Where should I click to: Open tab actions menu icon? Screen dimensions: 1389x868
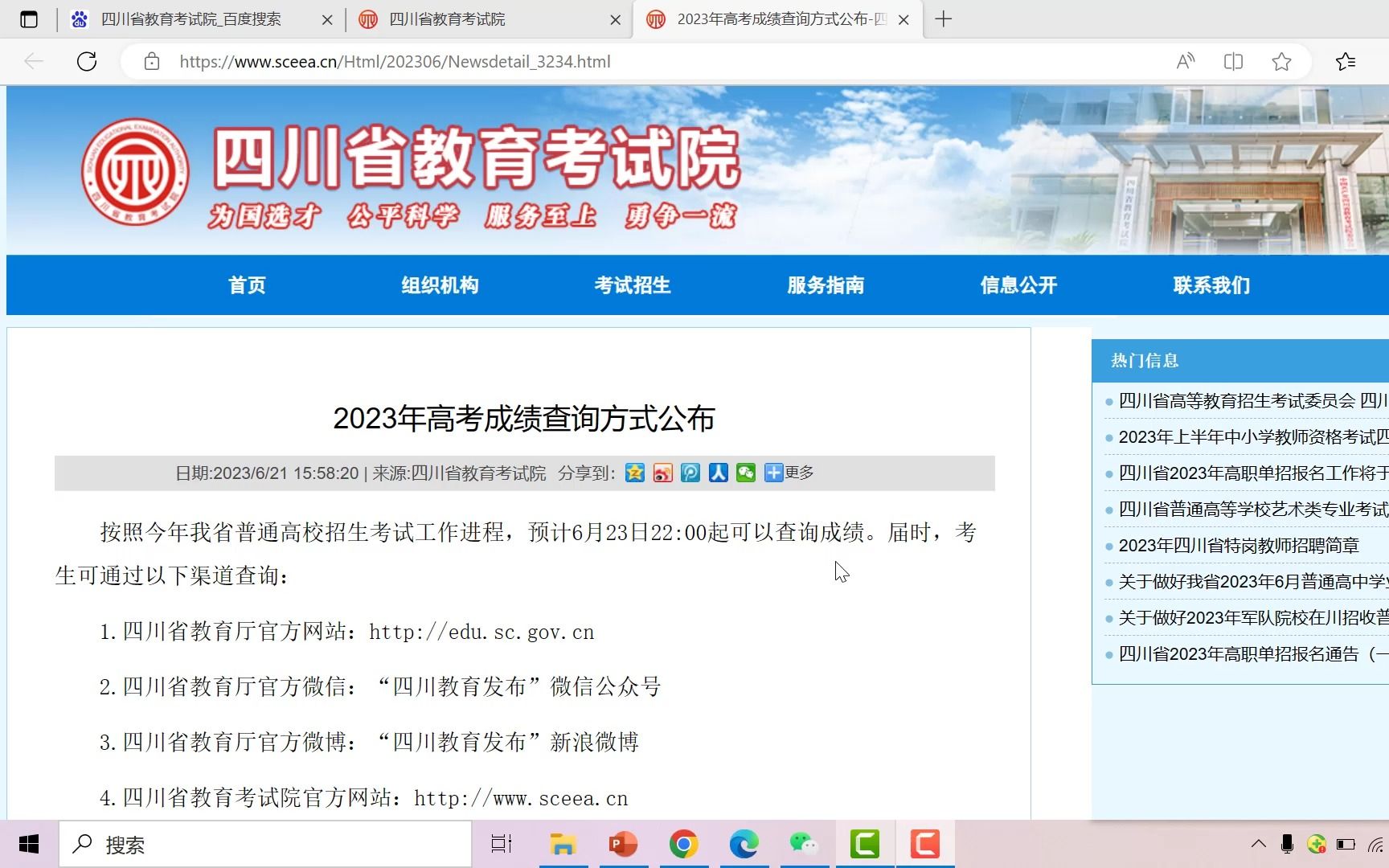click(x=29, y=19)
